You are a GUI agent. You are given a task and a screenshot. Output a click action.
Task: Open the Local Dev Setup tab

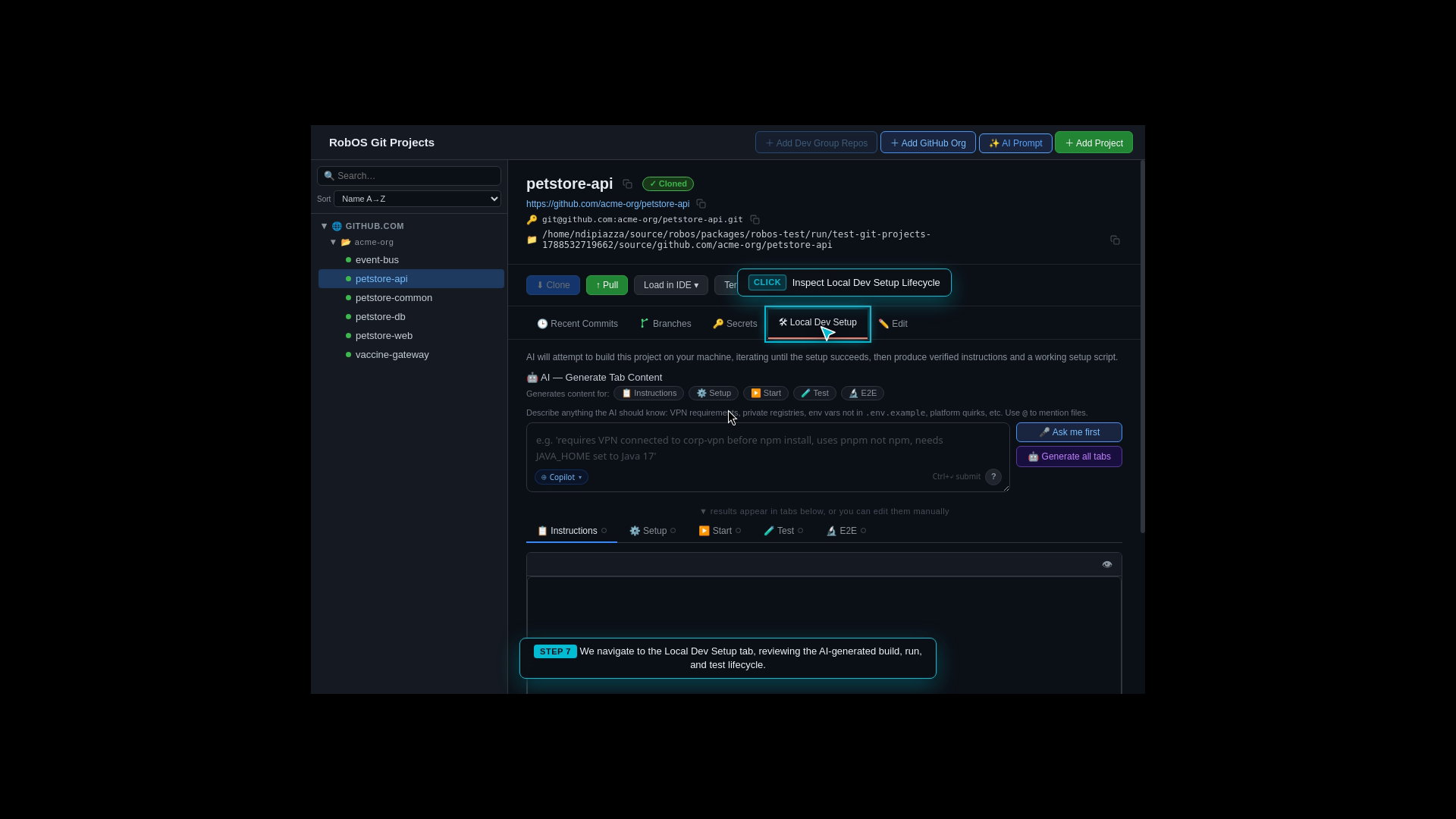point(817,323)
